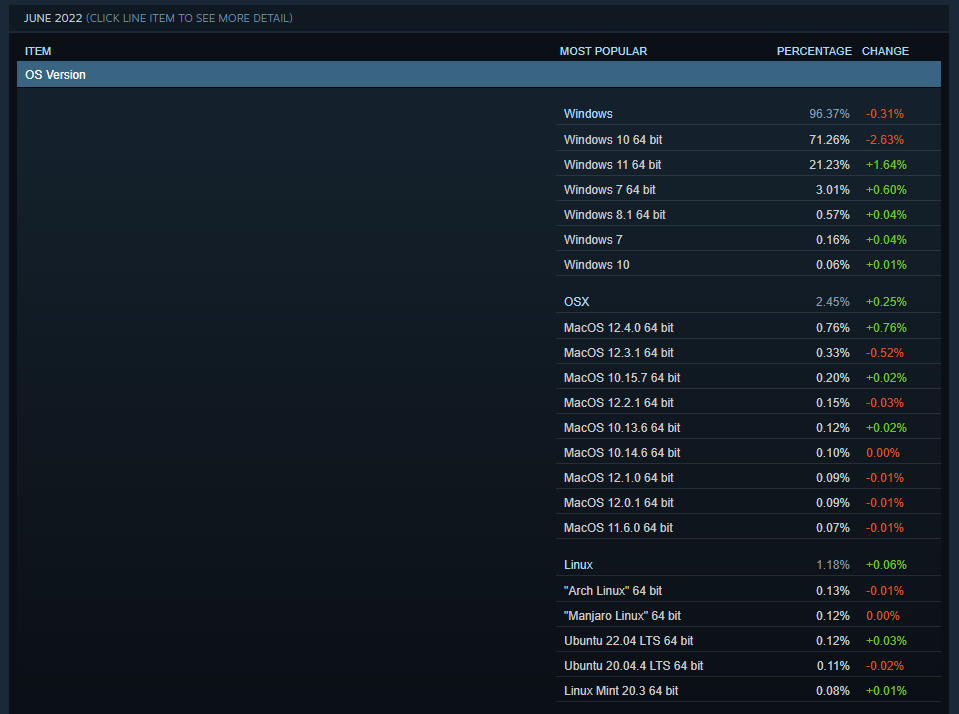Screen dimensions: 959x714
Task: Click the -2.63% change value
Action: (x=884, y=139)
